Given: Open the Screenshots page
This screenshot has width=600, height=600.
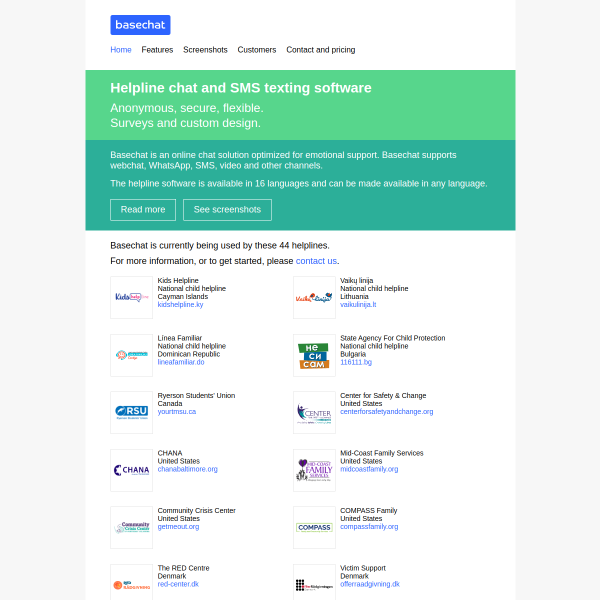Looking at the screenshot, I should tap(205, 50).
